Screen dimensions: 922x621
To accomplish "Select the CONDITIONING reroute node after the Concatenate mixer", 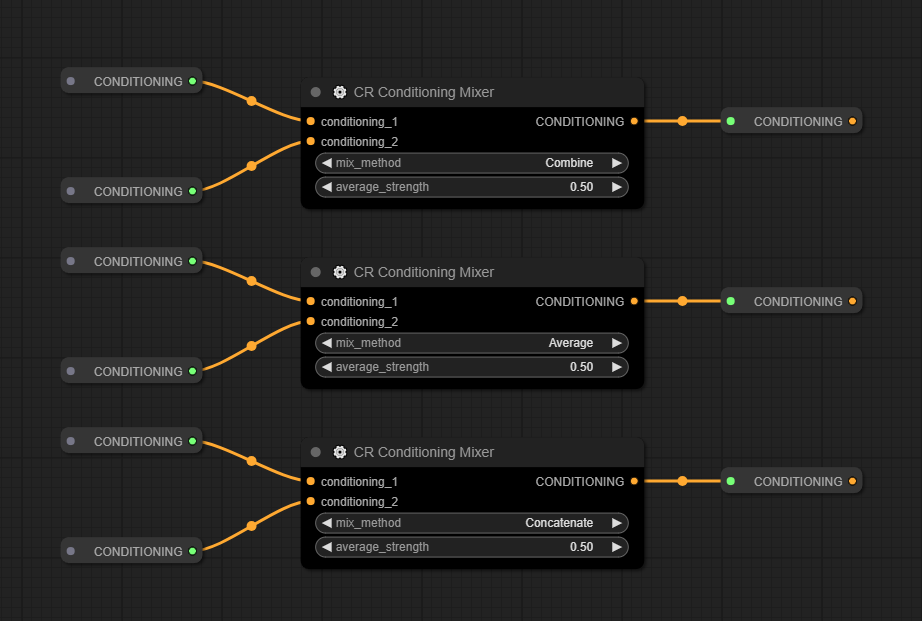I will pos(791,481).
